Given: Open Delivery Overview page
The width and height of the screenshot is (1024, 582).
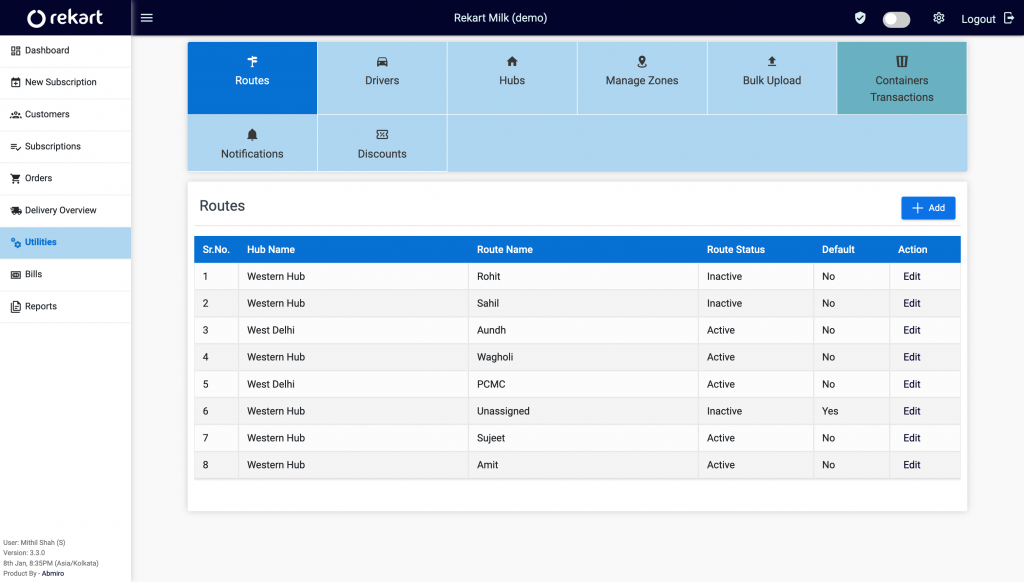Looking at the screenshot, I should pyautogui.click(x=65, y=210).
